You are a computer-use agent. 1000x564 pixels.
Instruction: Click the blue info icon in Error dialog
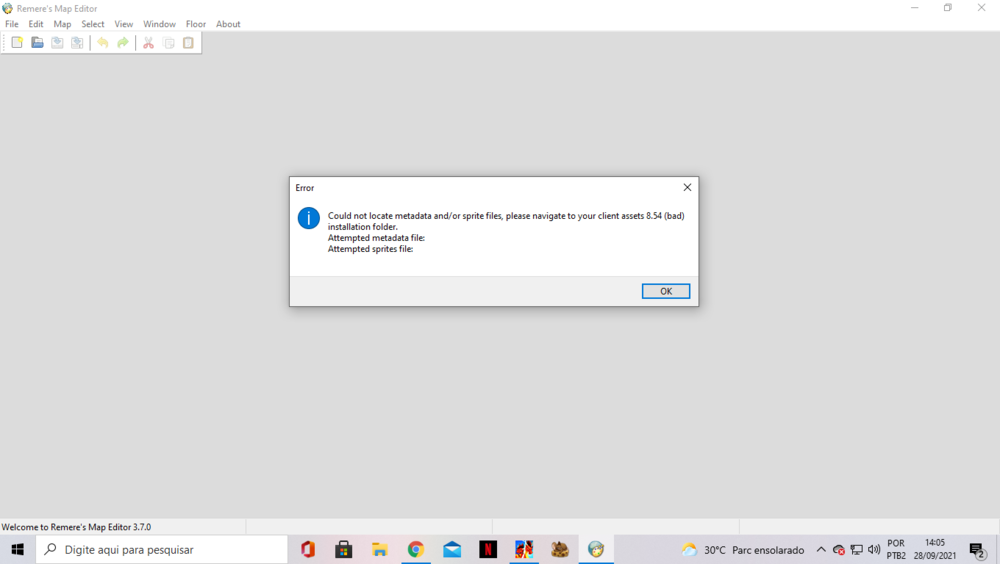coord(309,218)
